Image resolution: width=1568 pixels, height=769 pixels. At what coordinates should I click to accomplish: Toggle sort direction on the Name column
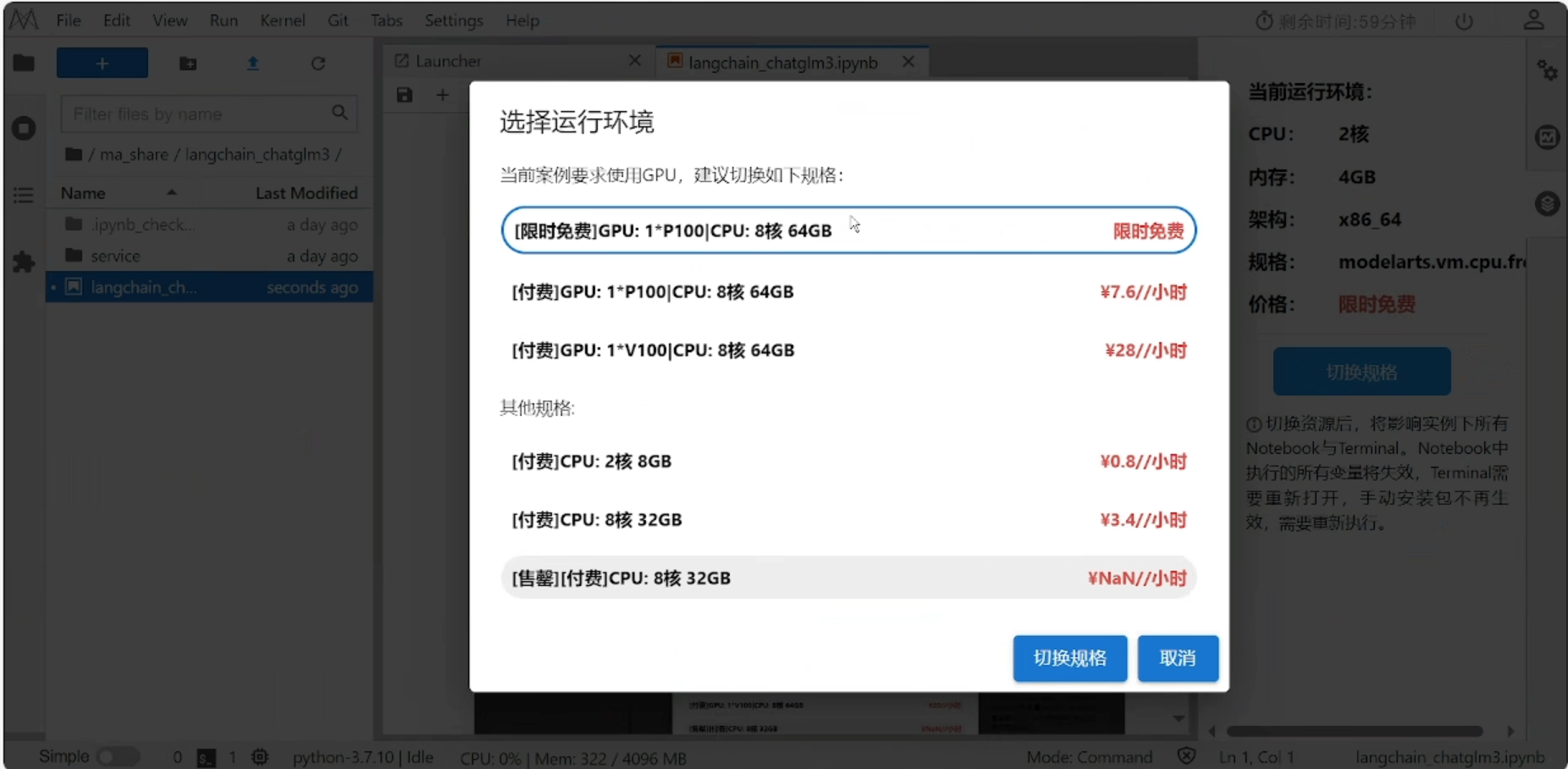pyautogui.click(x=171, y=193)
